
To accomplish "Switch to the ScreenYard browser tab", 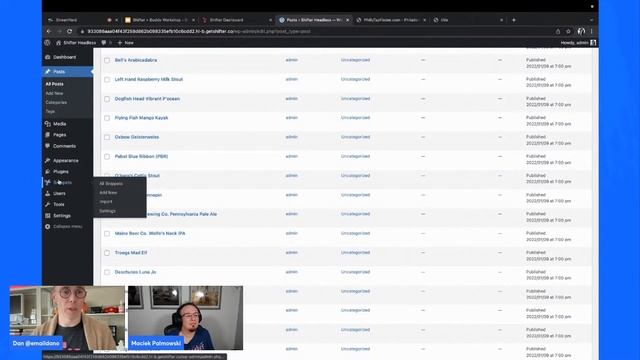I will click(82, 20).
